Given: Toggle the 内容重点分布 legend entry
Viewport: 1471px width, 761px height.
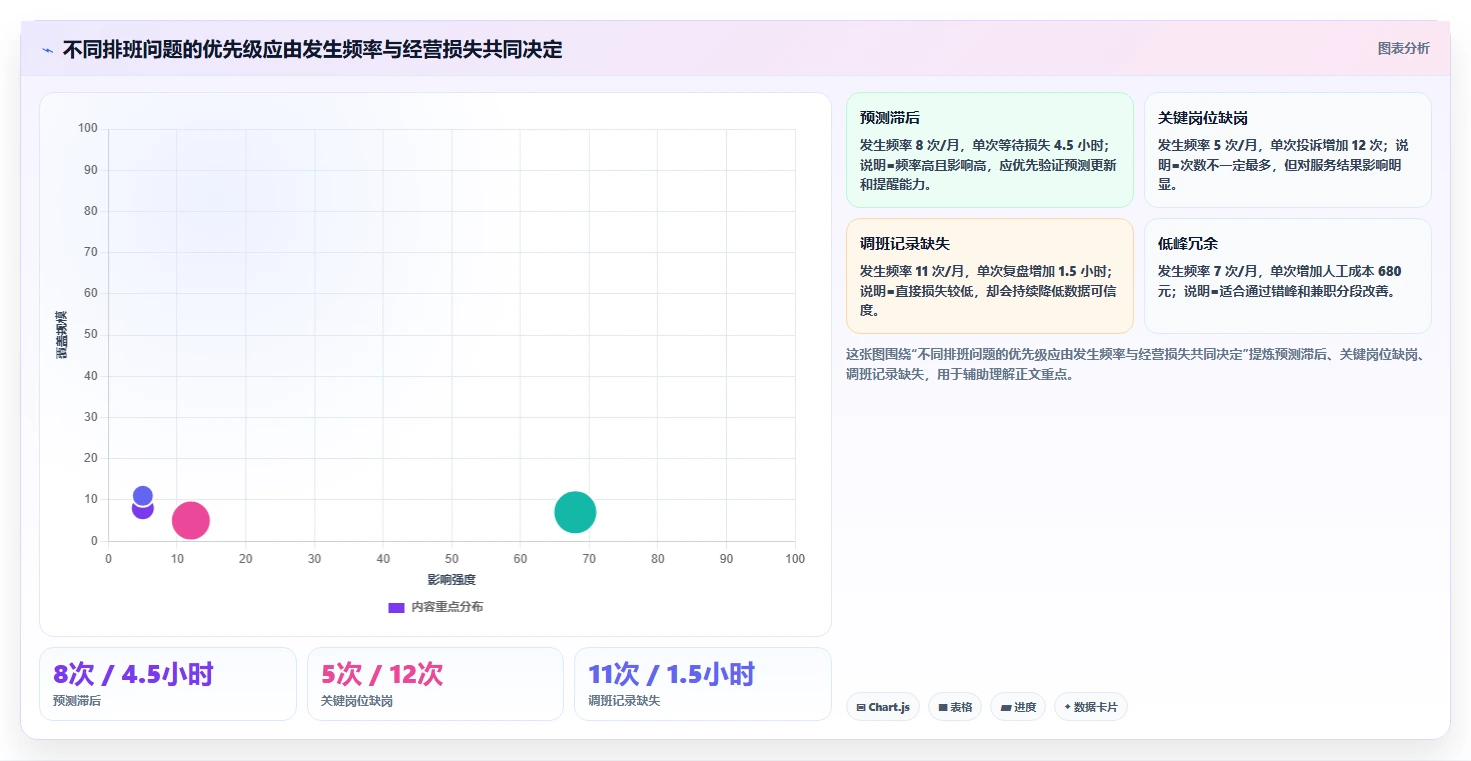Looking at the screenshot, I should 435,607.
